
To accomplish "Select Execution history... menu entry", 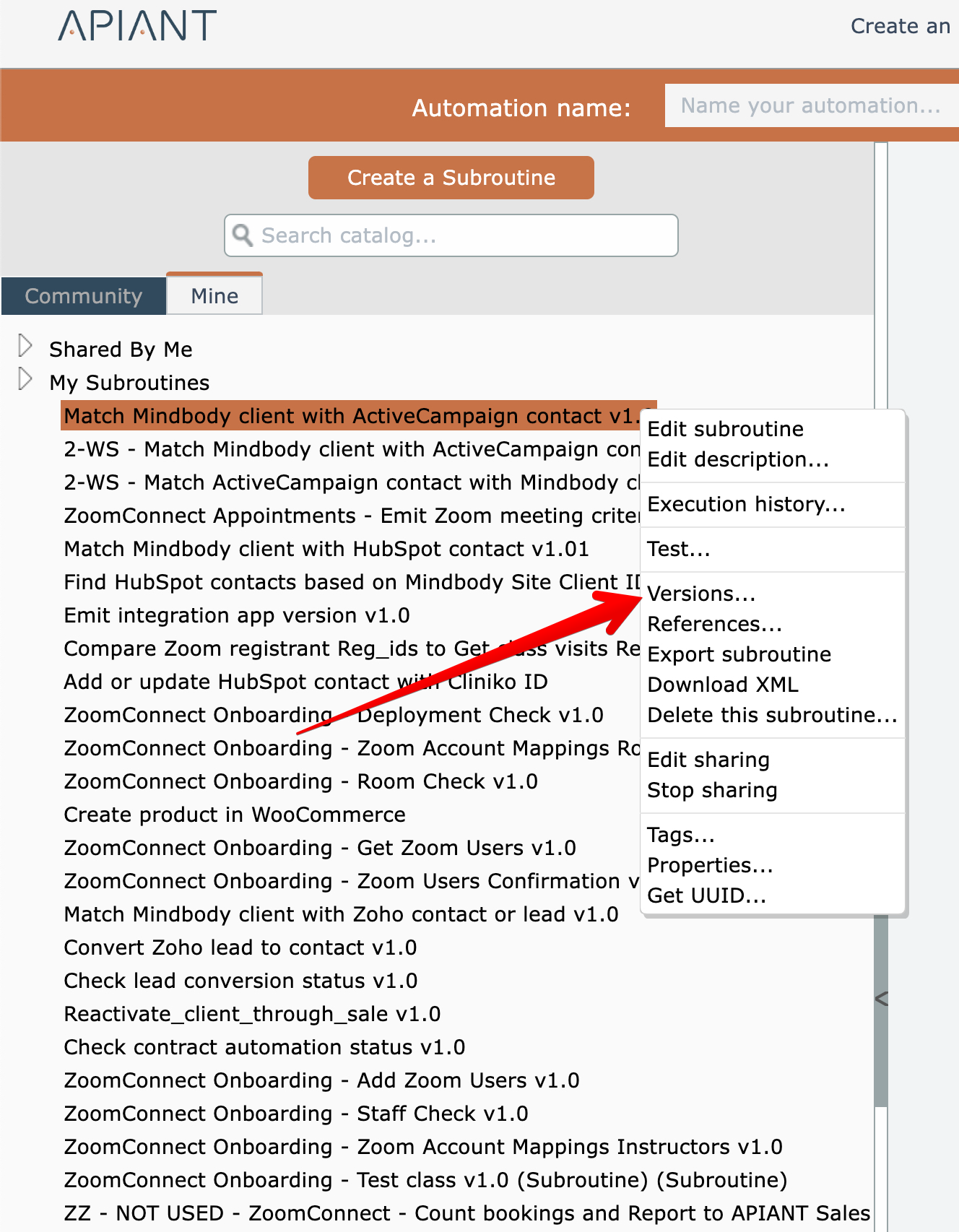I will pos(746,504).
